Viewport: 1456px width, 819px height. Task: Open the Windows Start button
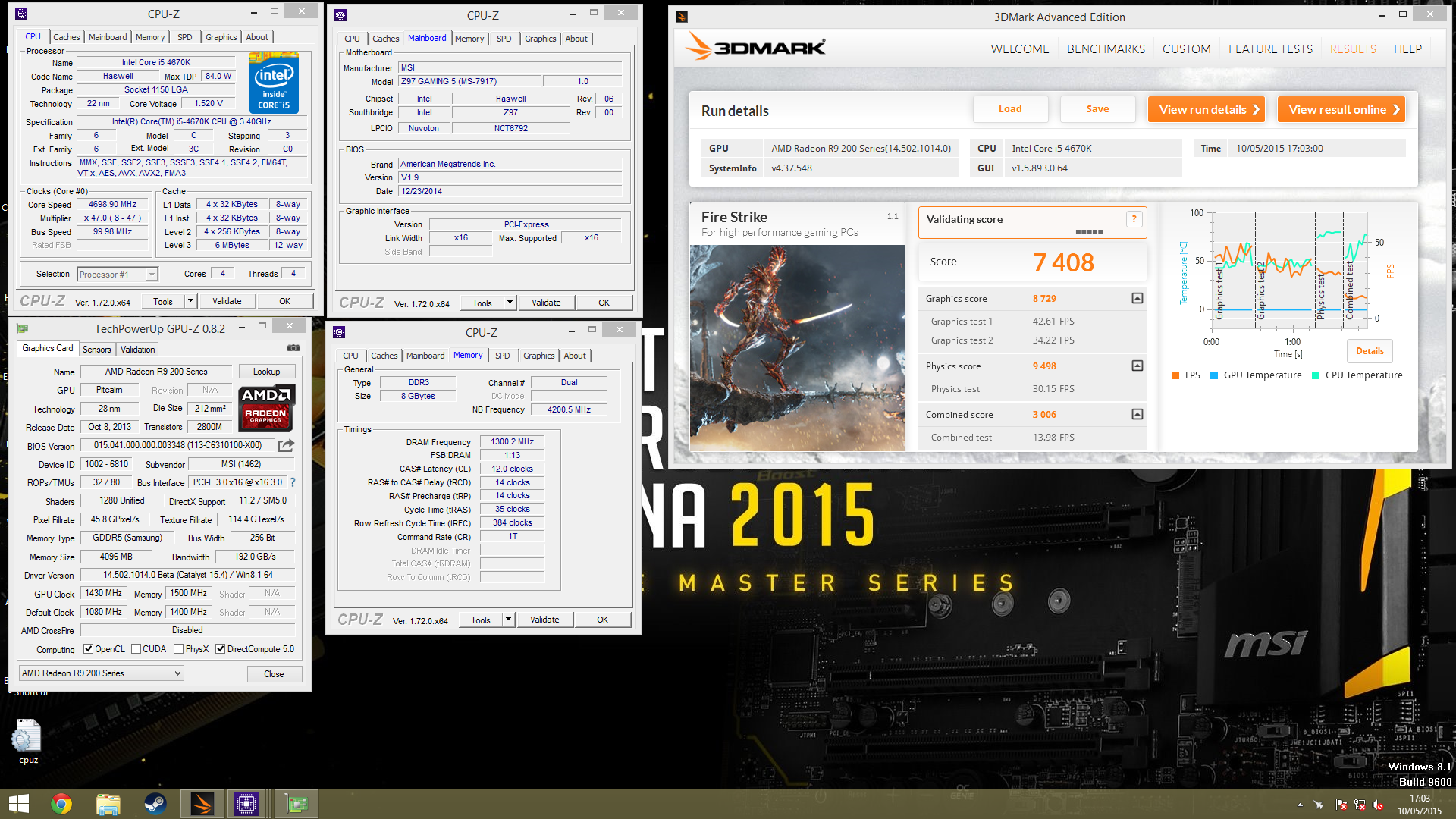tap(18, 804)
